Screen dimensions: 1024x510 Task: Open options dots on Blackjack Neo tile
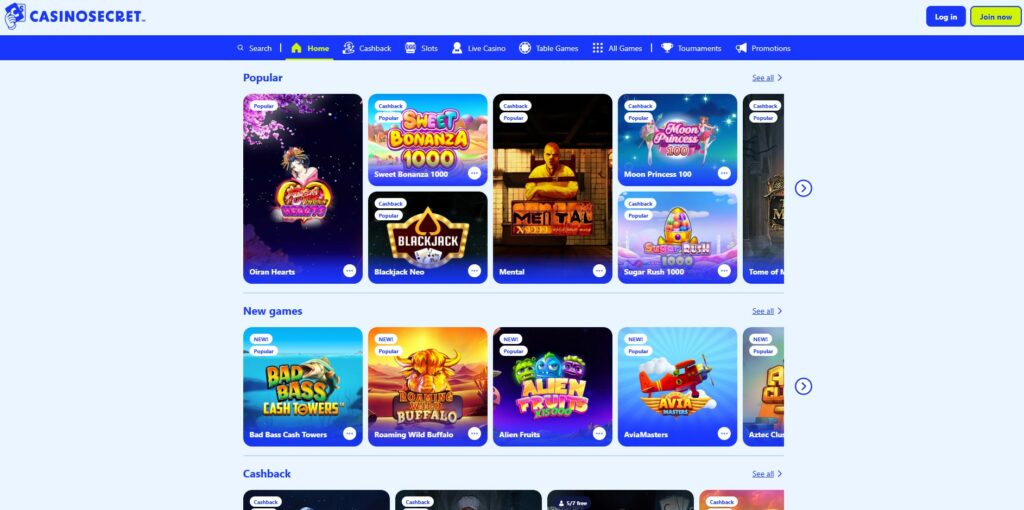475,271
